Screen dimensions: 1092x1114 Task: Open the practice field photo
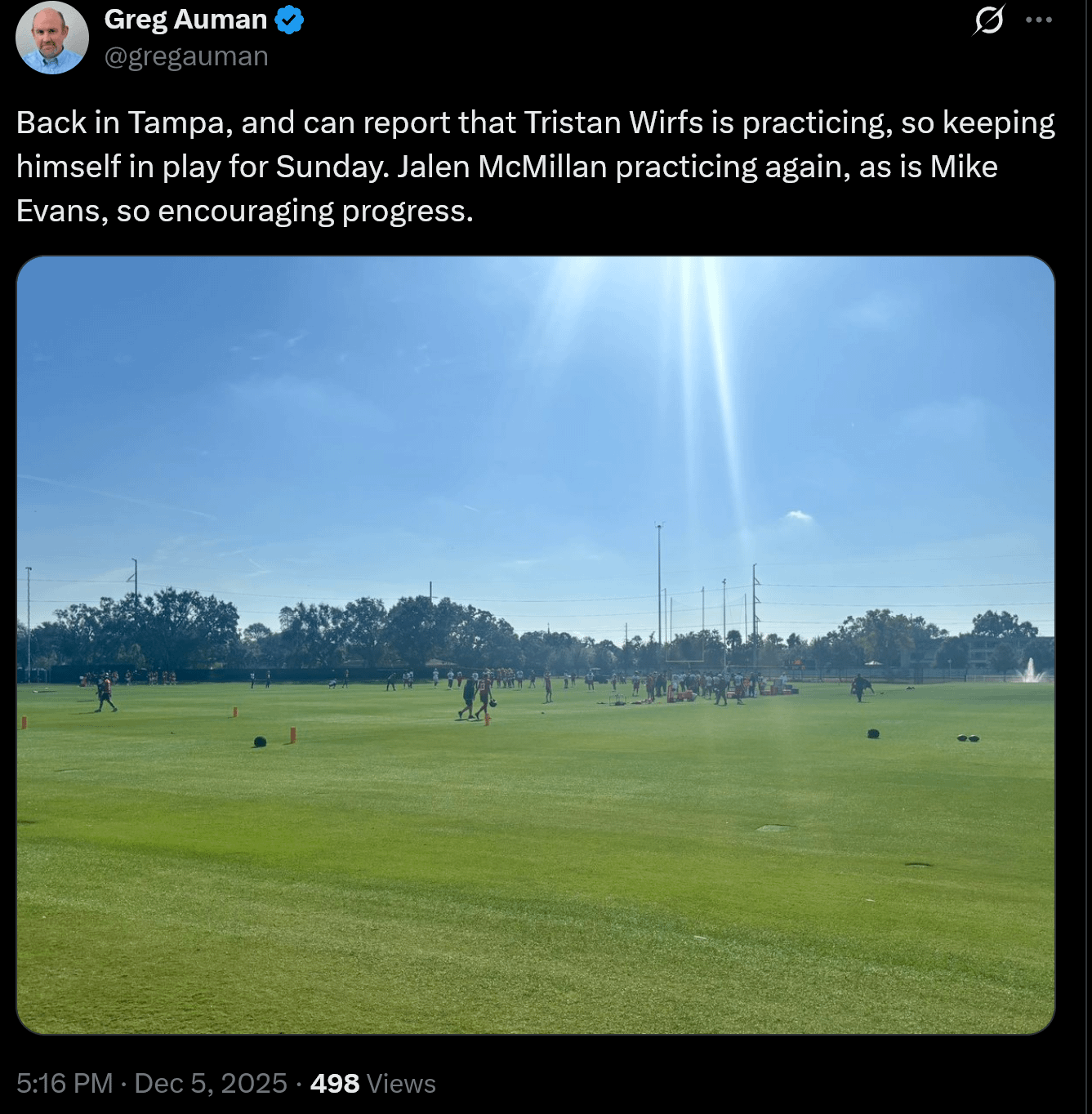pos(536,645)
